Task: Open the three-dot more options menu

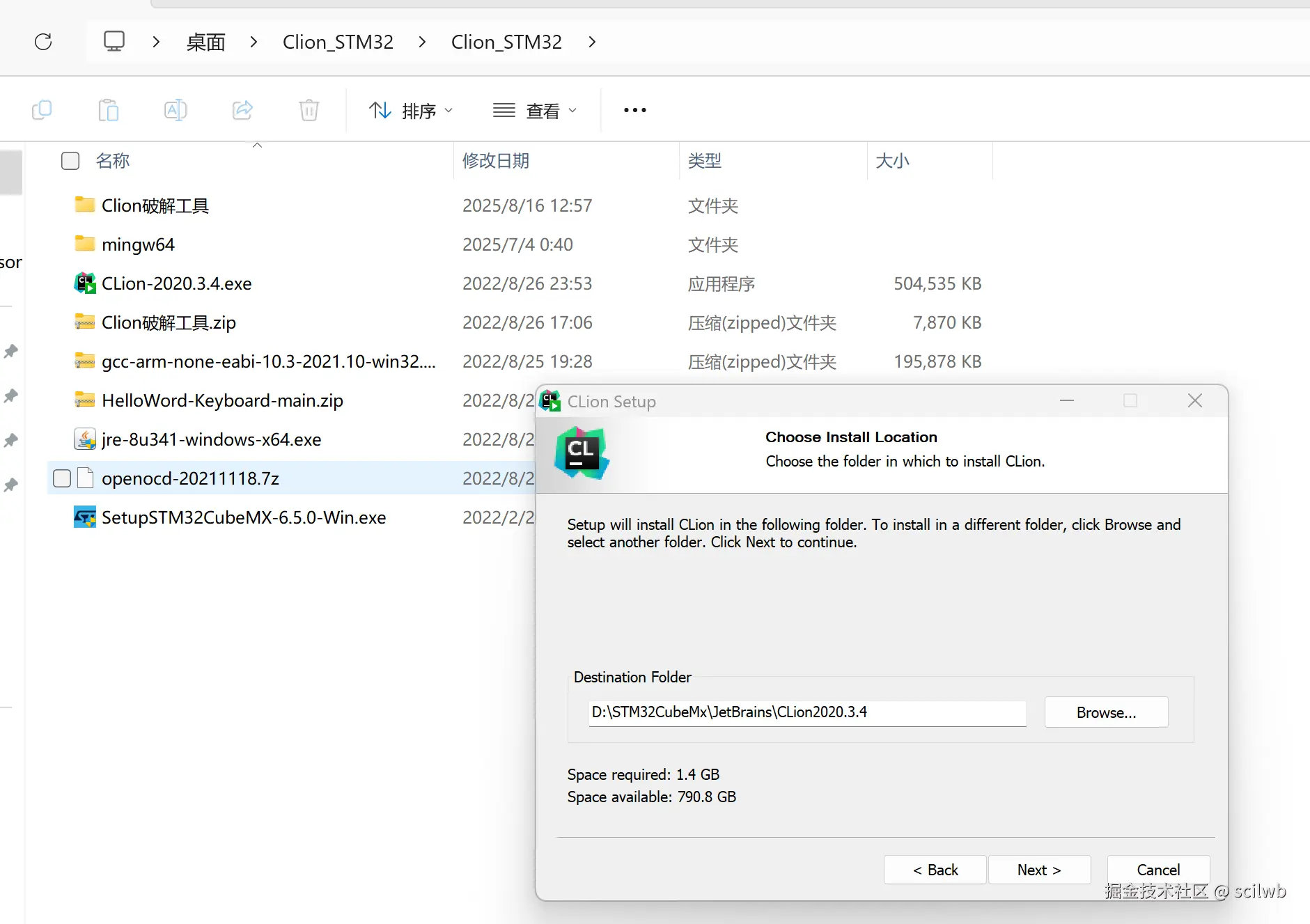Action: coord(635,110)
